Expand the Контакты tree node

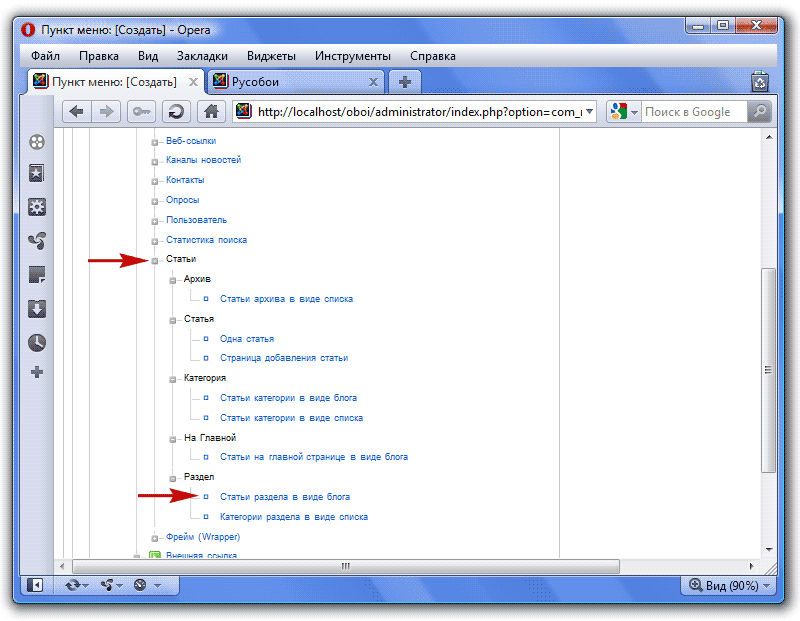click(x=155, y=181)
